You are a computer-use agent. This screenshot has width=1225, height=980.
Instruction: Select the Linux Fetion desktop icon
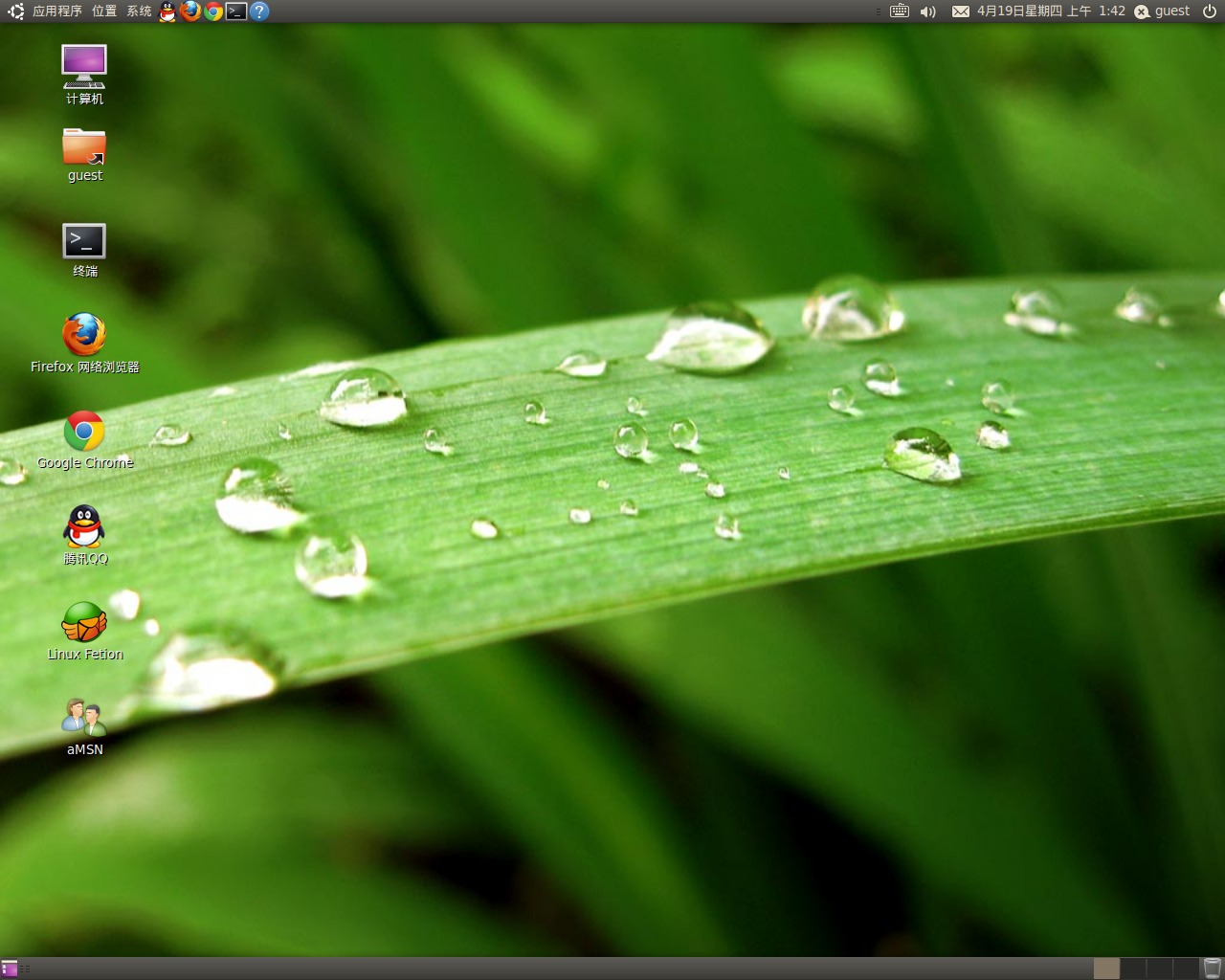pyautogui.click(x=84, y=631)
